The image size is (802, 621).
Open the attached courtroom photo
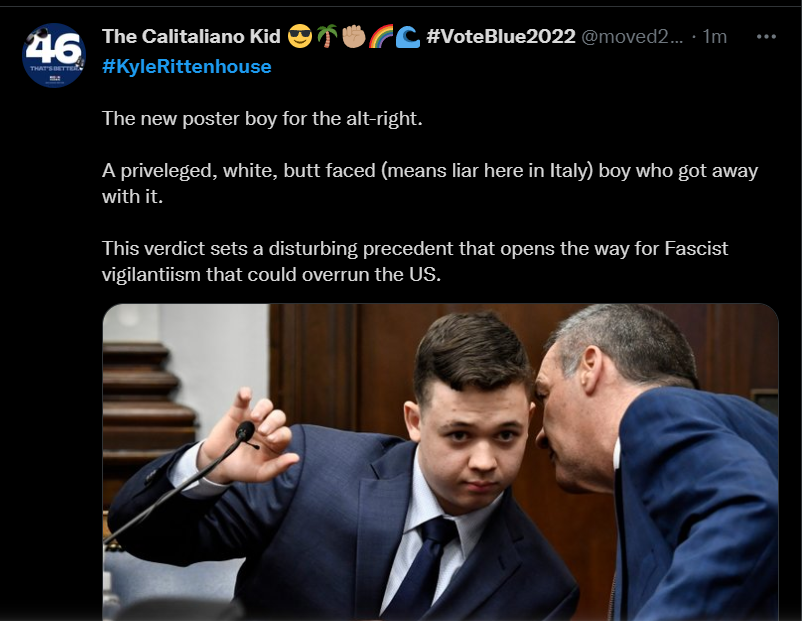(x=440, y=462)
